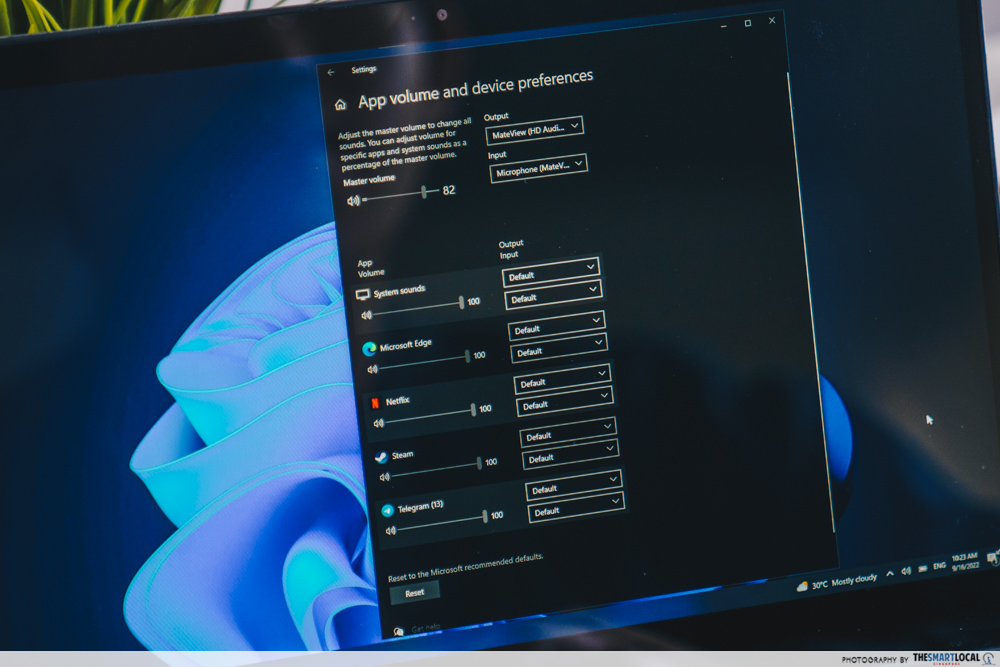This screenshot has height=667, width=1000.
Task: Mute master volume using its speaker icon
Action: point(353,200)
